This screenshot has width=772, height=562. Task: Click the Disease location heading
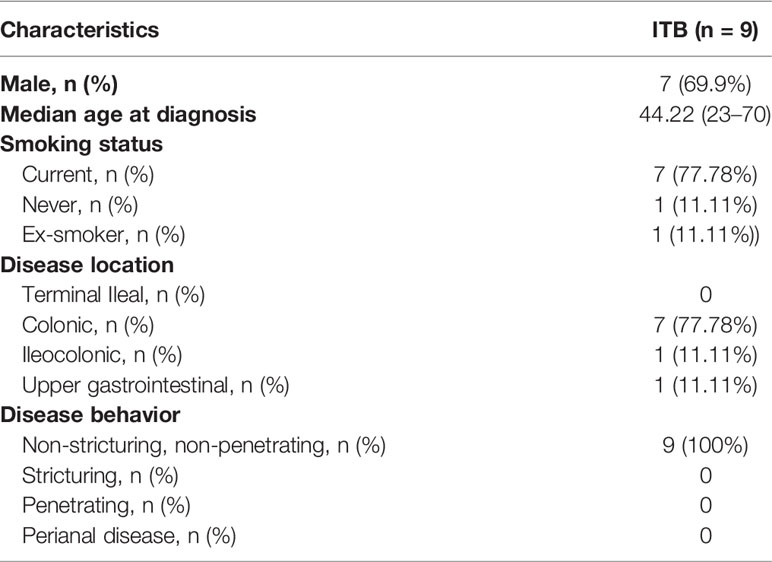pos(87,265)
